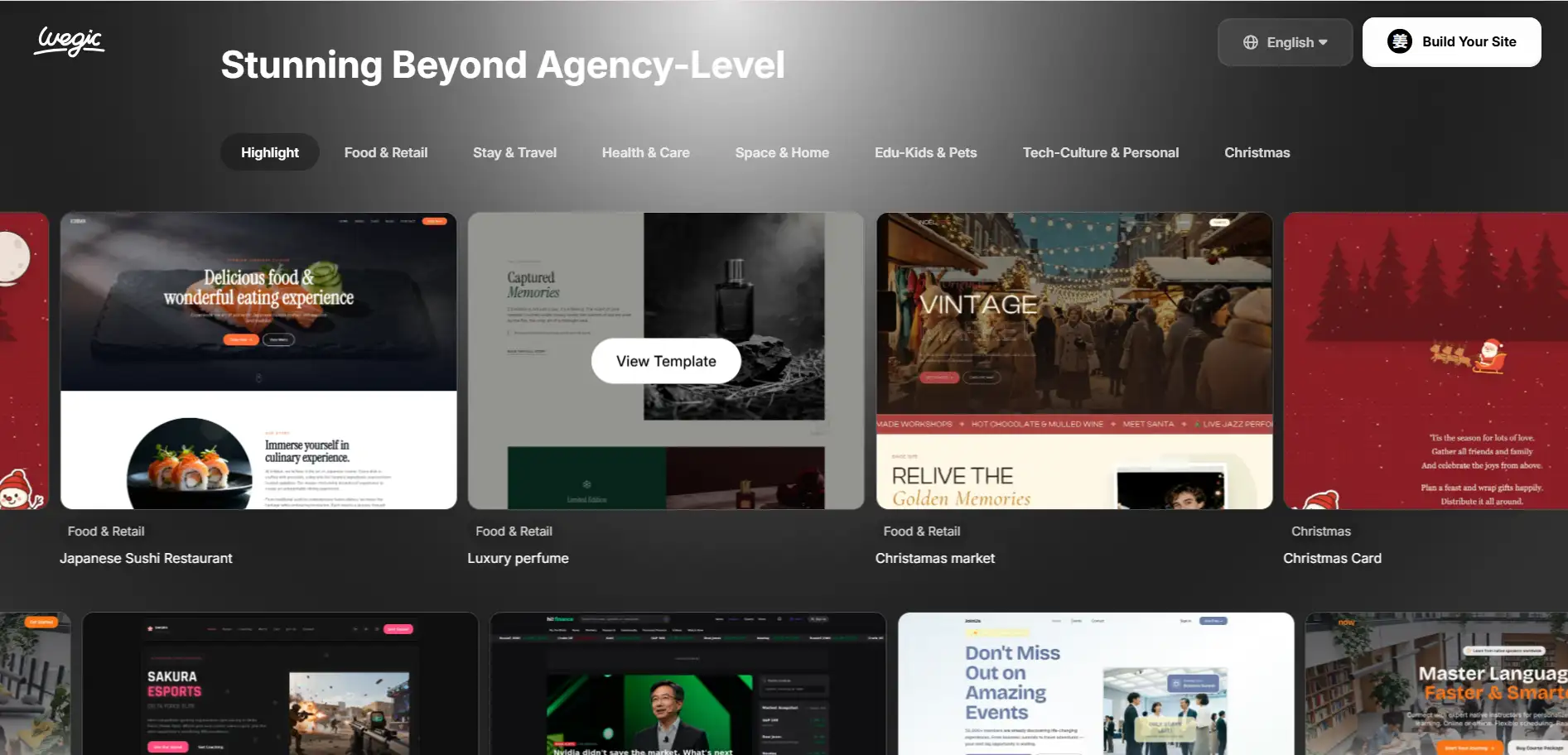Click the View Template button
The height and width of the screenshot is (755, 1568).
pos(666,361)
